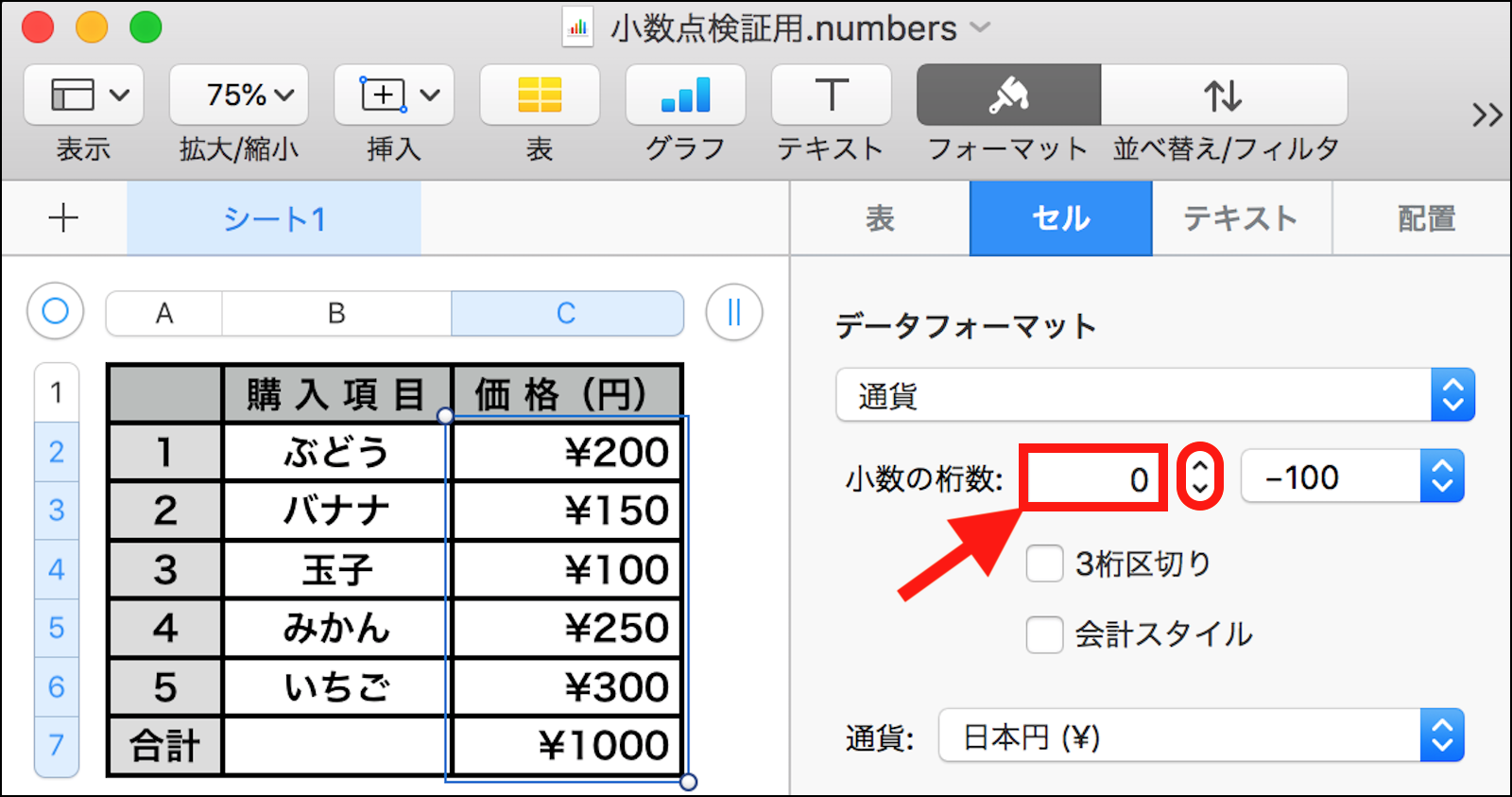Switch to the セル inspector tab

point(1060,218)
